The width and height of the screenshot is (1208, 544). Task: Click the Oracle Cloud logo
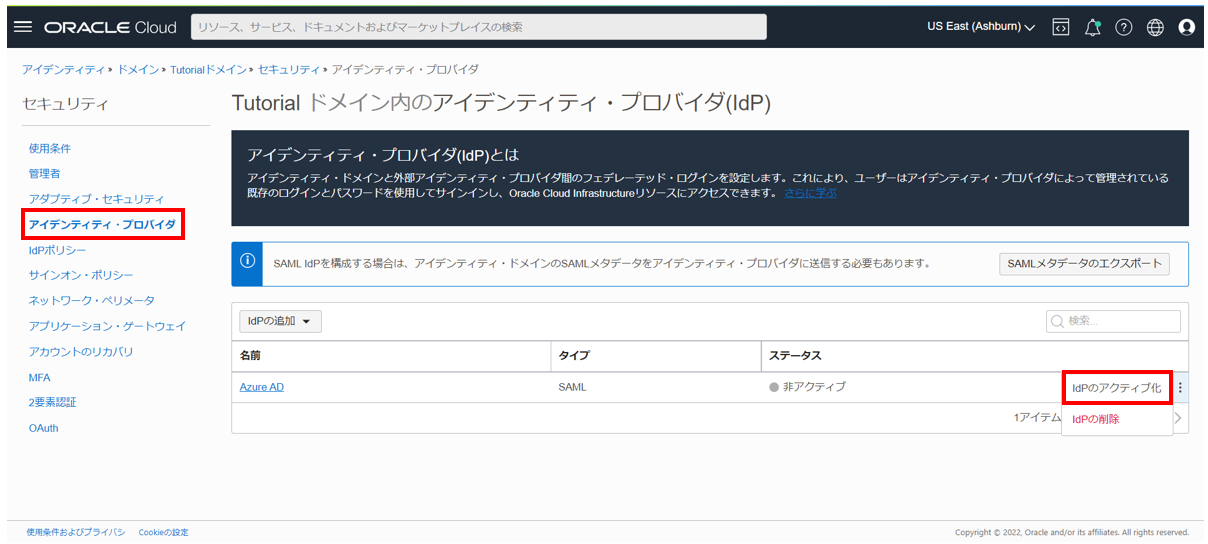pyautogui.click(x=110, y=27)
